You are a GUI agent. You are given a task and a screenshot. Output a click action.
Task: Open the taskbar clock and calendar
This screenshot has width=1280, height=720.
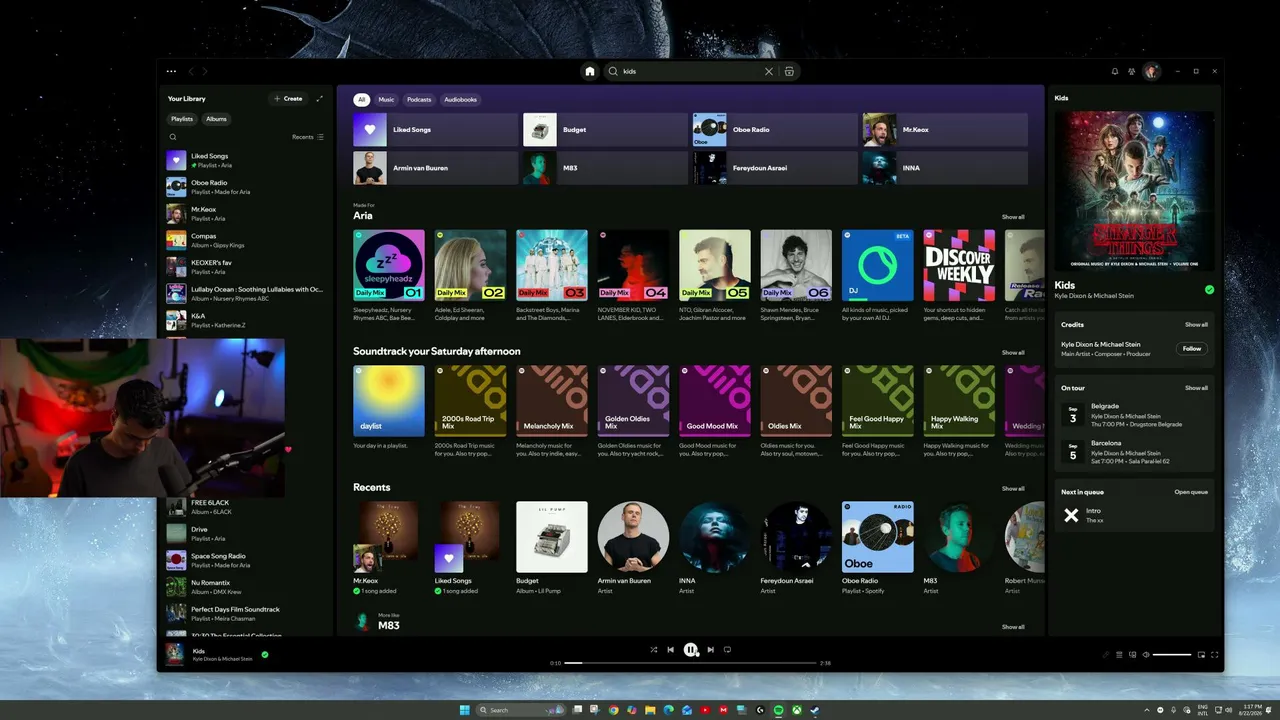[1253, 710]
